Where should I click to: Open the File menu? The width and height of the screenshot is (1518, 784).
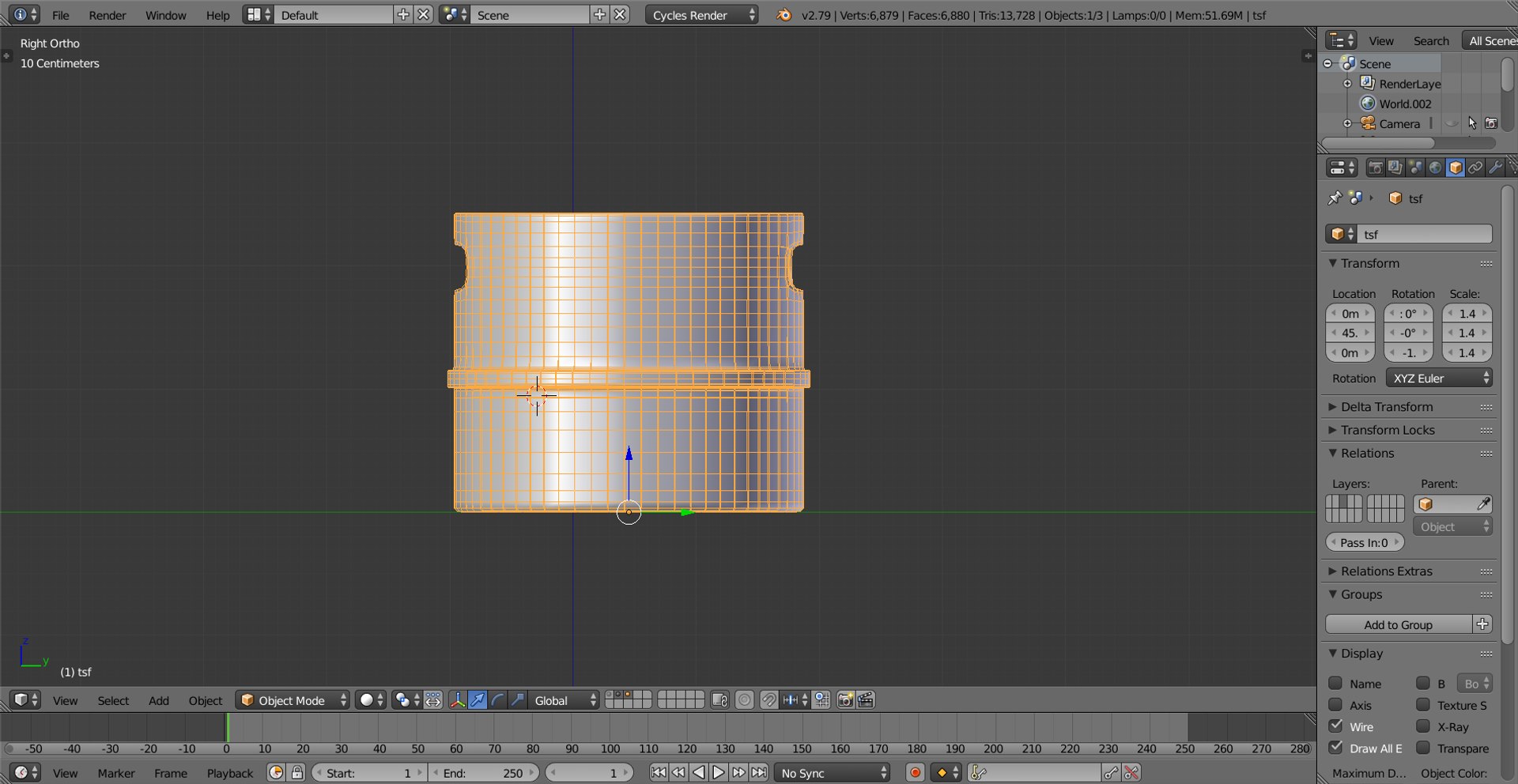pos(60,15)
